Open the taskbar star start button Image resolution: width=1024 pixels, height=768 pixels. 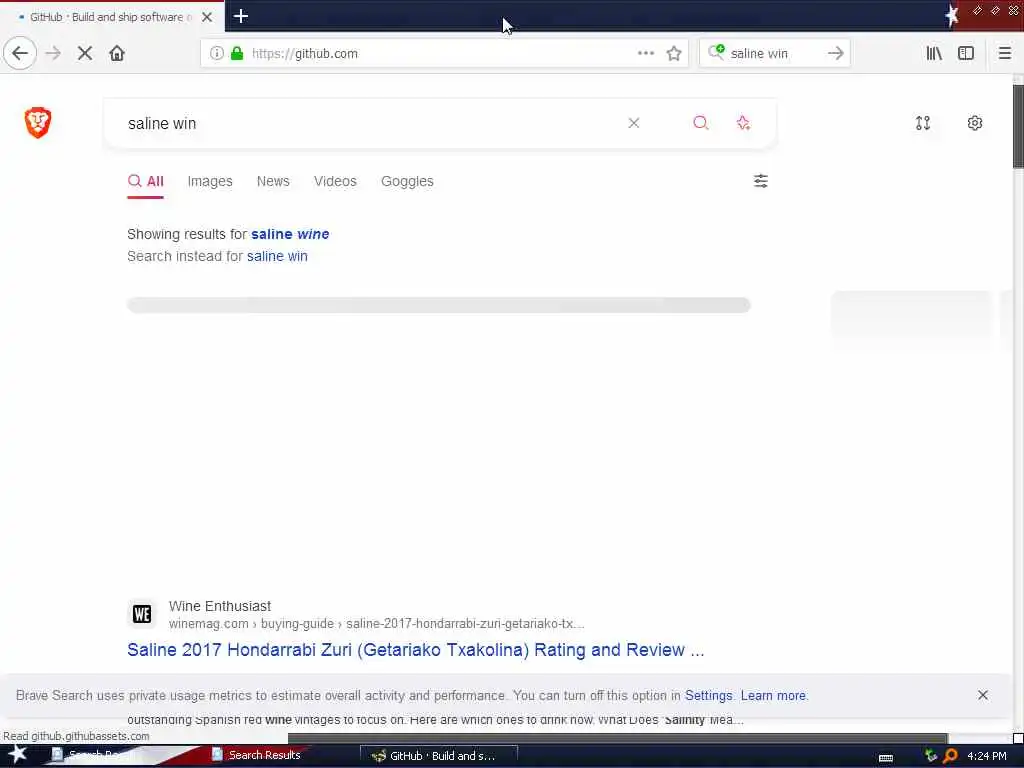pyautogui.click(x=18, y=755)
